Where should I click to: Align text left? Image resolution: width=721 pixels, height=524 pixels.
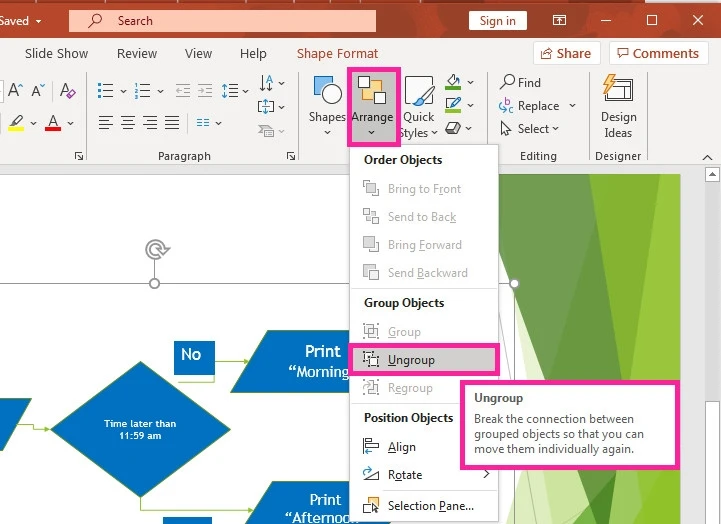point(105,123)
